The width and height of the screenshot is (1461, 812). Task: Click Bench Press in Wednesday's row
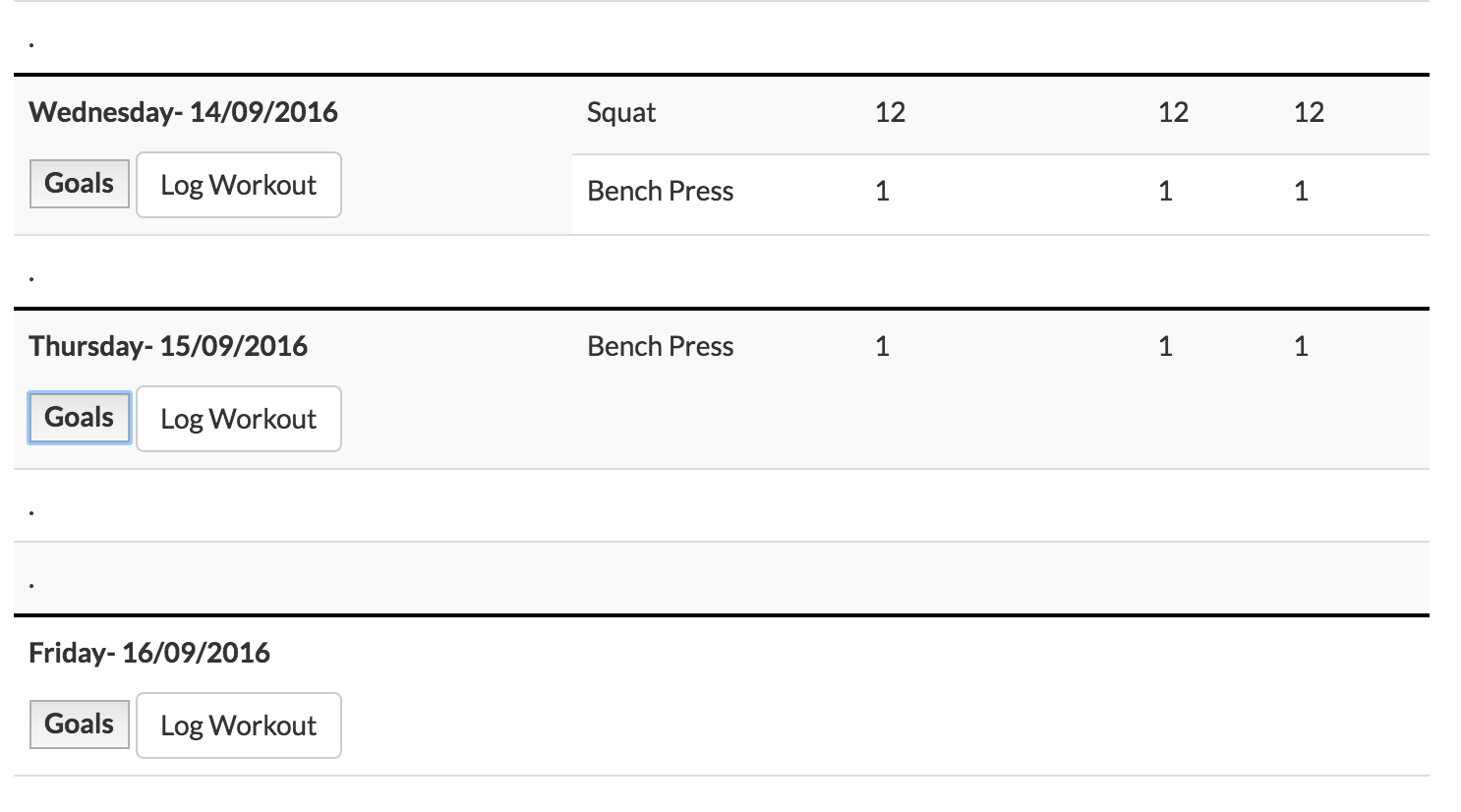coord(660,191)
